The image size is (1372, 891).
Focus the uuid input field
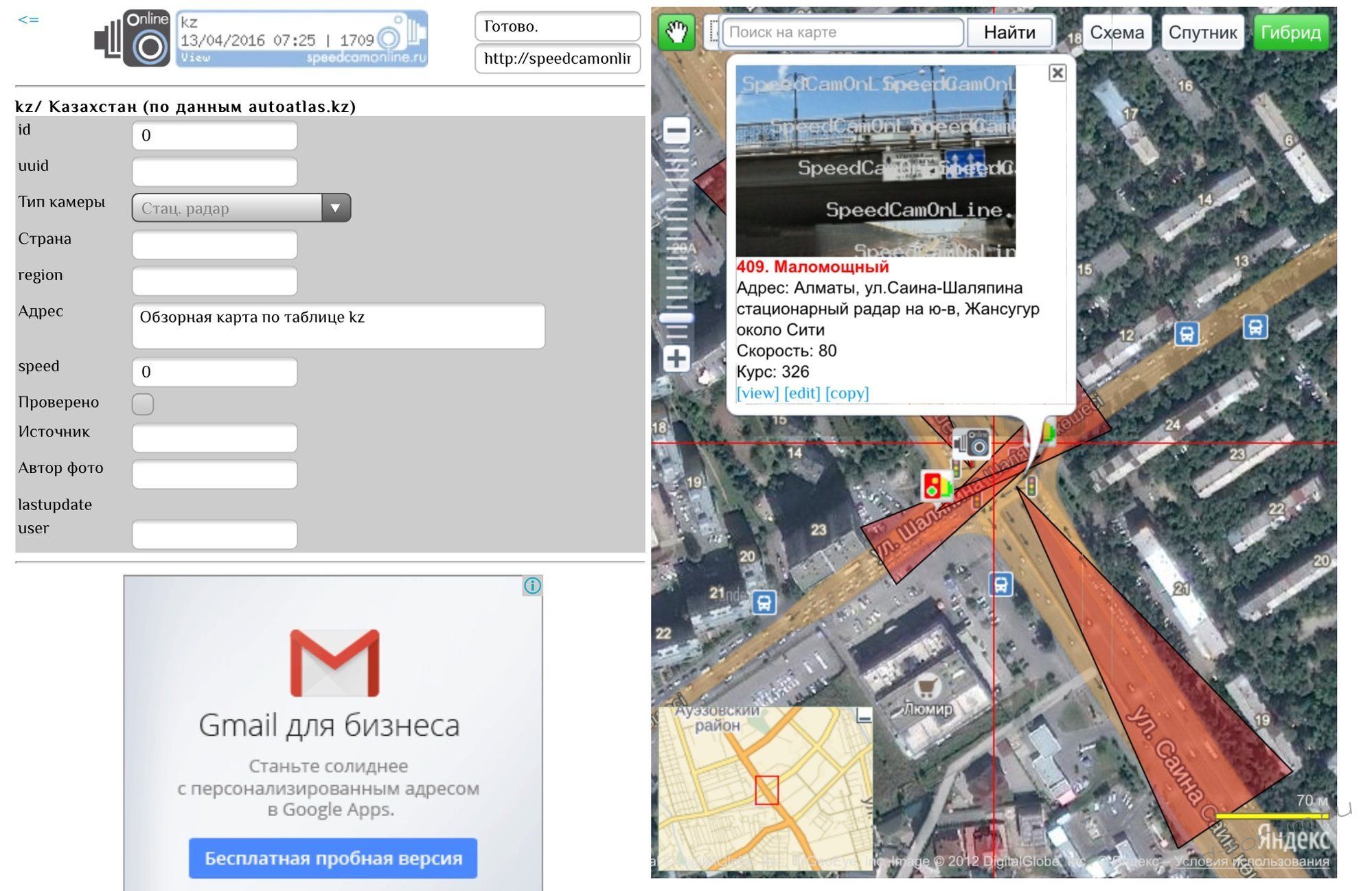(x=214, y=172)
